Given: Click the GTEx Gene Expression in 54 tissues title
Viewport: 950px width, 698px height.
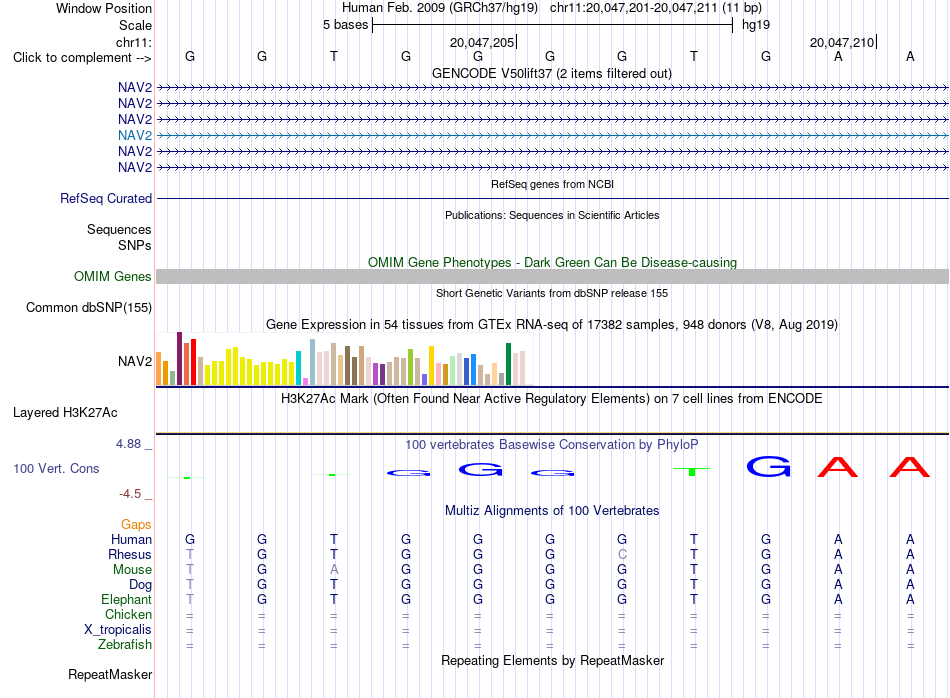Looking at the screenshot, I should pos(552,325).
